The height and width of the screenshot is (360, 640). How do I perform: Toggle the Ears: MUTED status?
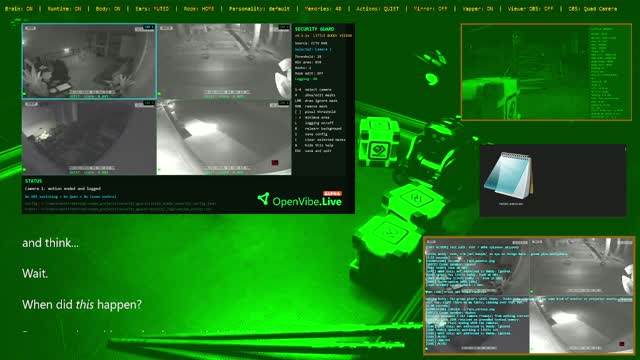pos(152,9)
